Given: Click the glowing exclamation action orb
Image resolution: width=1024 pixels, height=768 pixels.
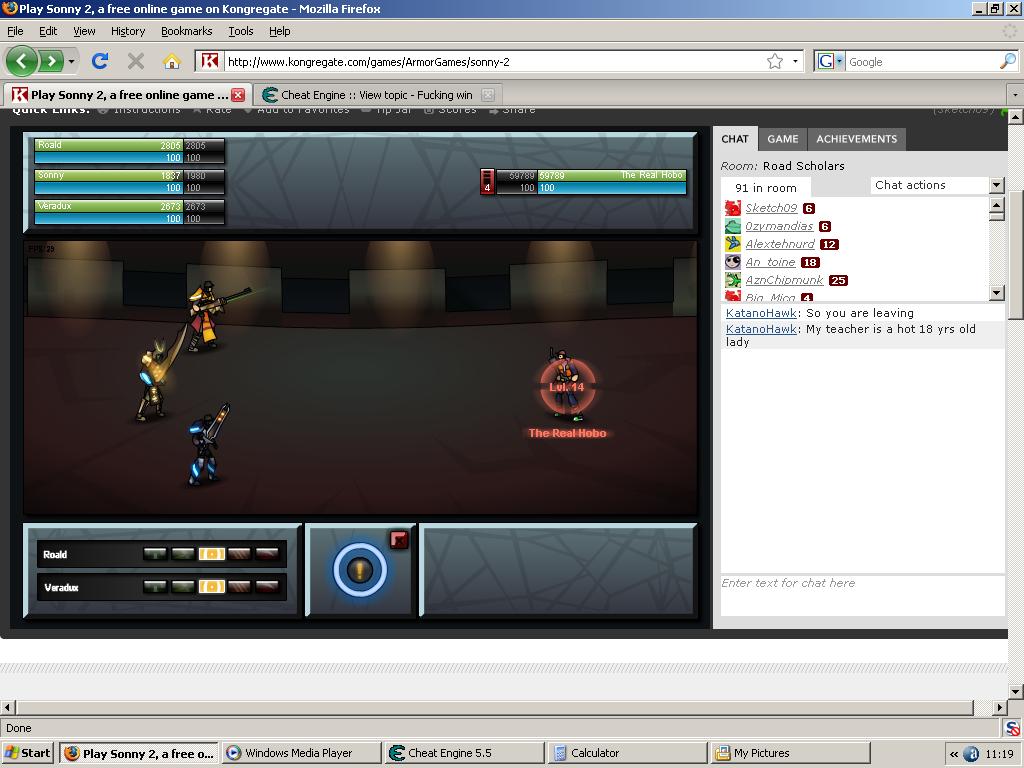Looking at the screenshot, I should (x=360, y=570).
